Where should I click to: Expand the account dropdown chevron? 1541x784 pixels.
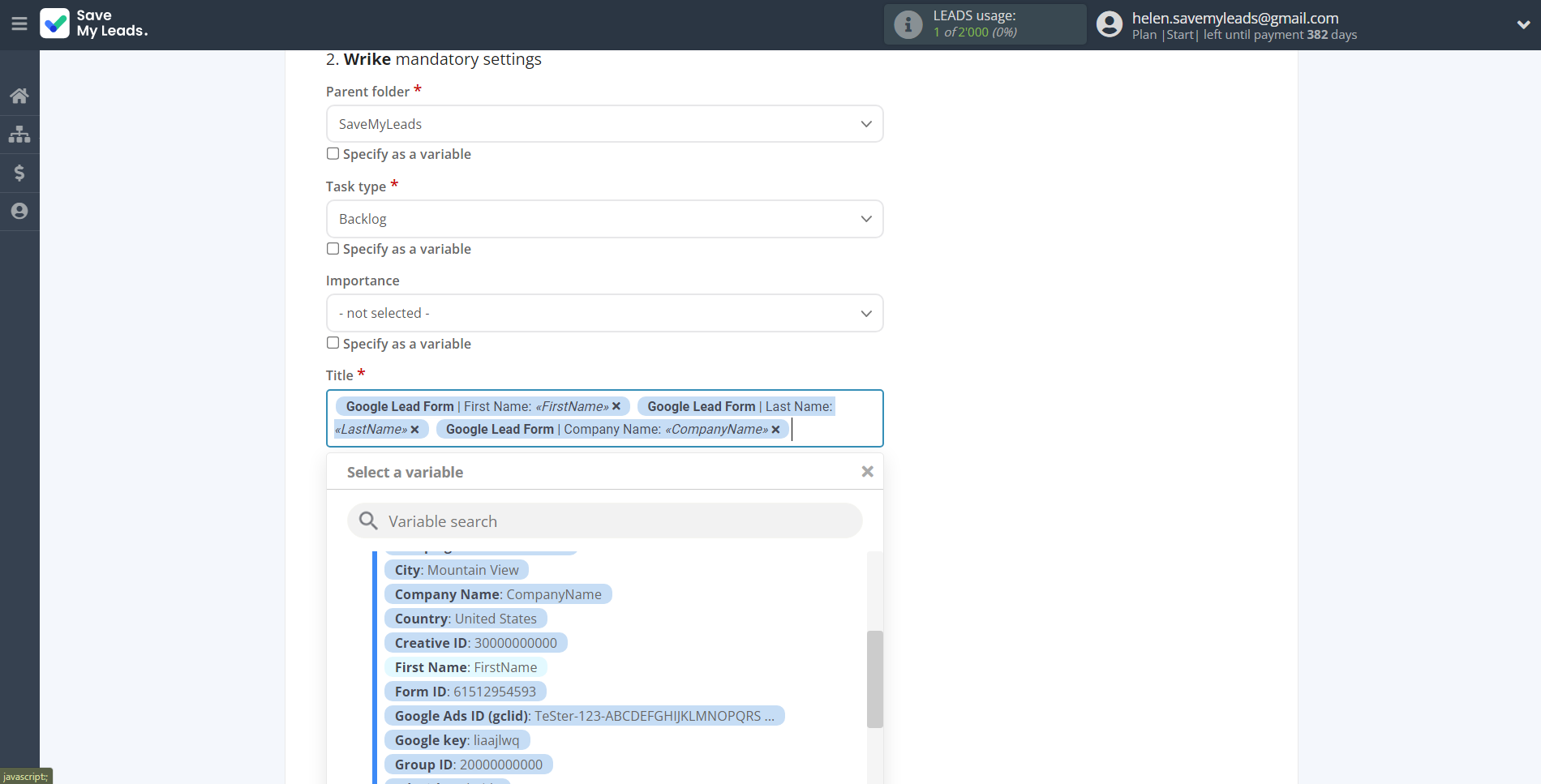[1523, 24]
